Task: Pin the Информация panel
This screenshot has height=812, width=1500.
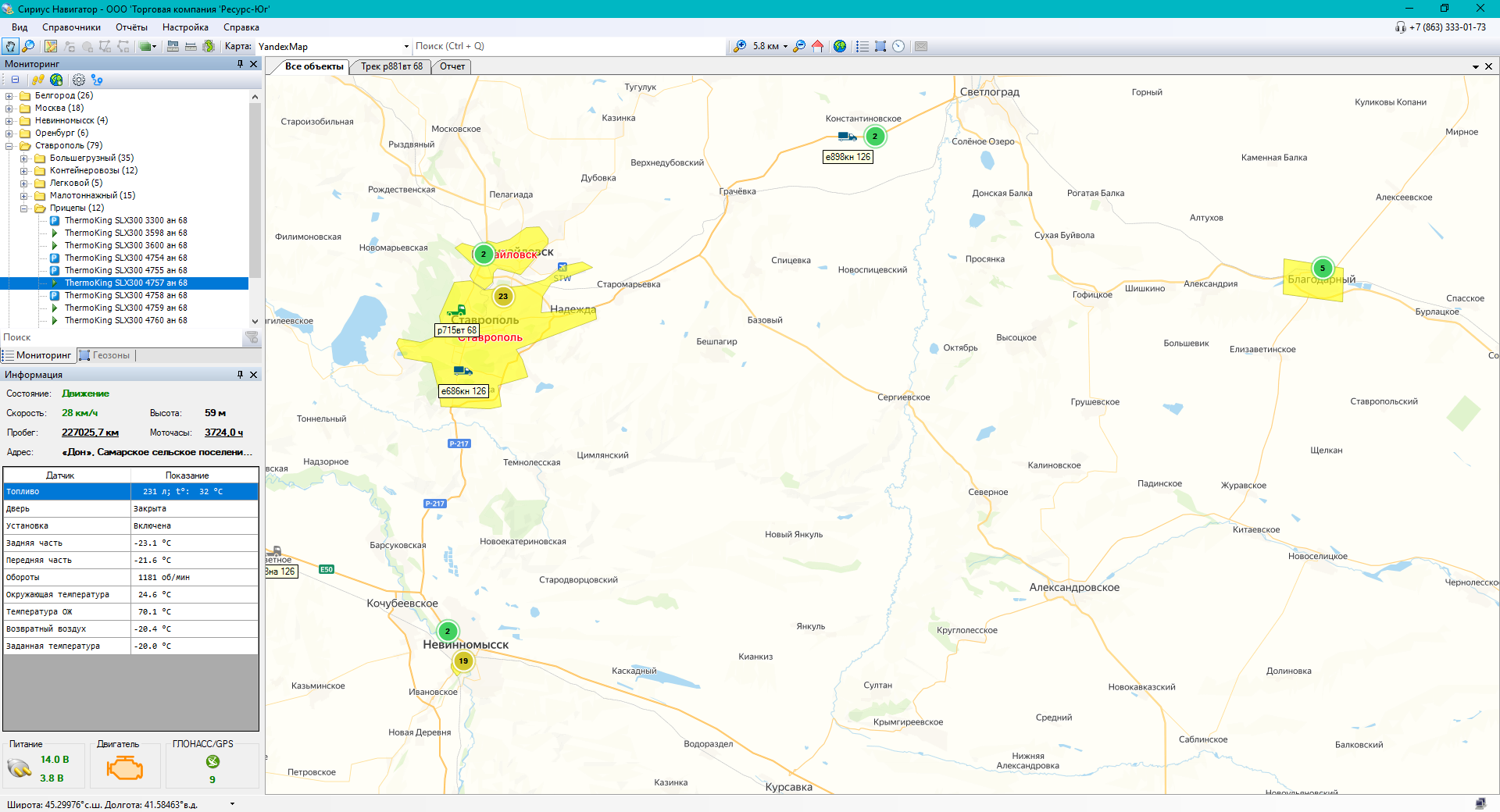Action: pyautogui.click(x=240, y=375)
